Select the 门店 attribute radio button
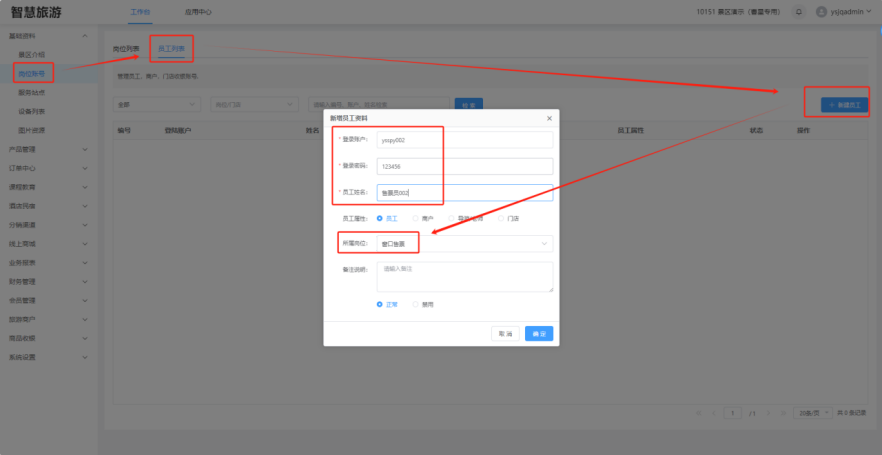Screen dimensions: 882x455 (502, 217)
